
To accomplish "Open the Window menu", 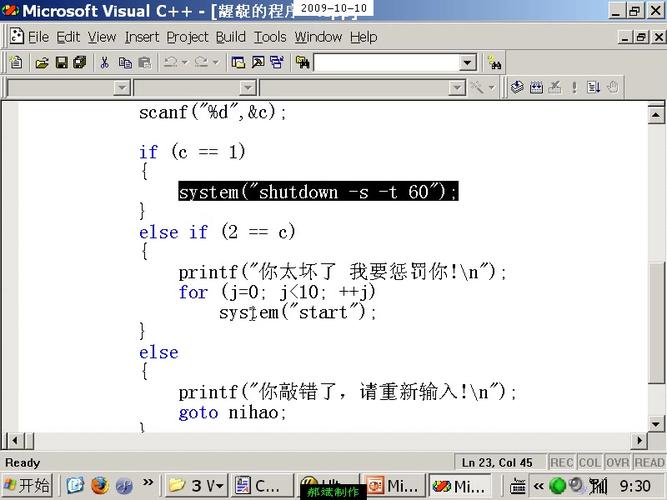I will tap(318, 37).
